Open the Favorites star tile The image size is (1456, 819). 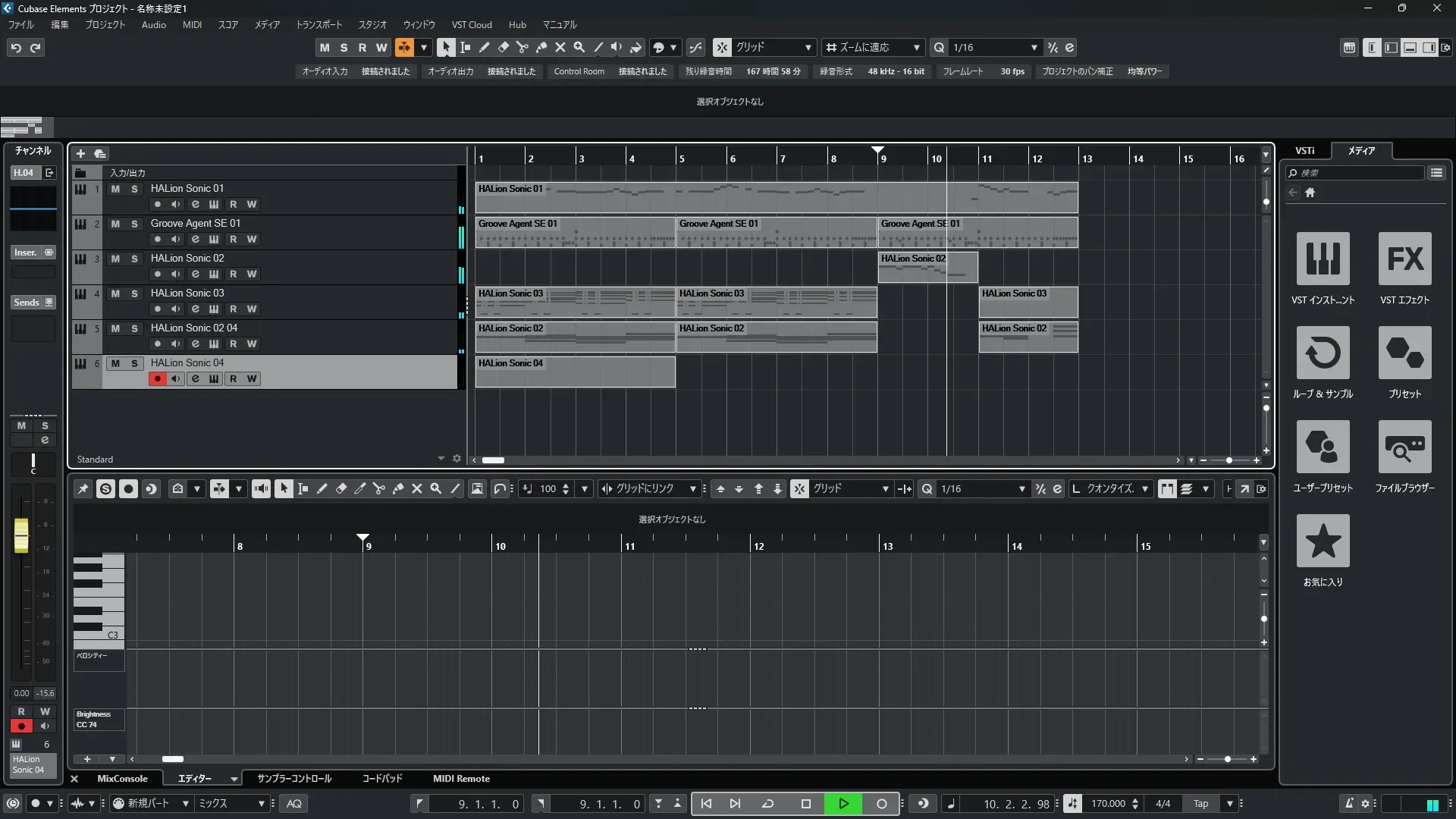[x=1323, y=541]
